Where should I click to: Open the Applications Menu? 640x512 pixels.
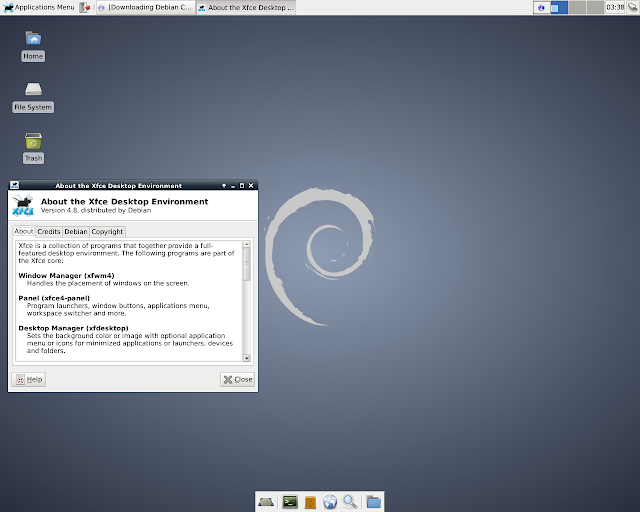coord(39,7)
